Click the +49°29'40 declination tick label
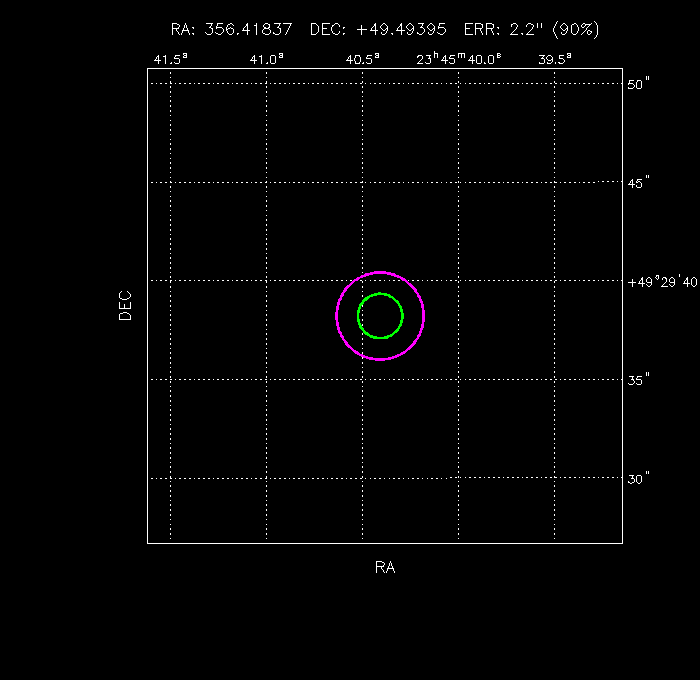This screenshot has width=700, height=680. pos(662,282)
